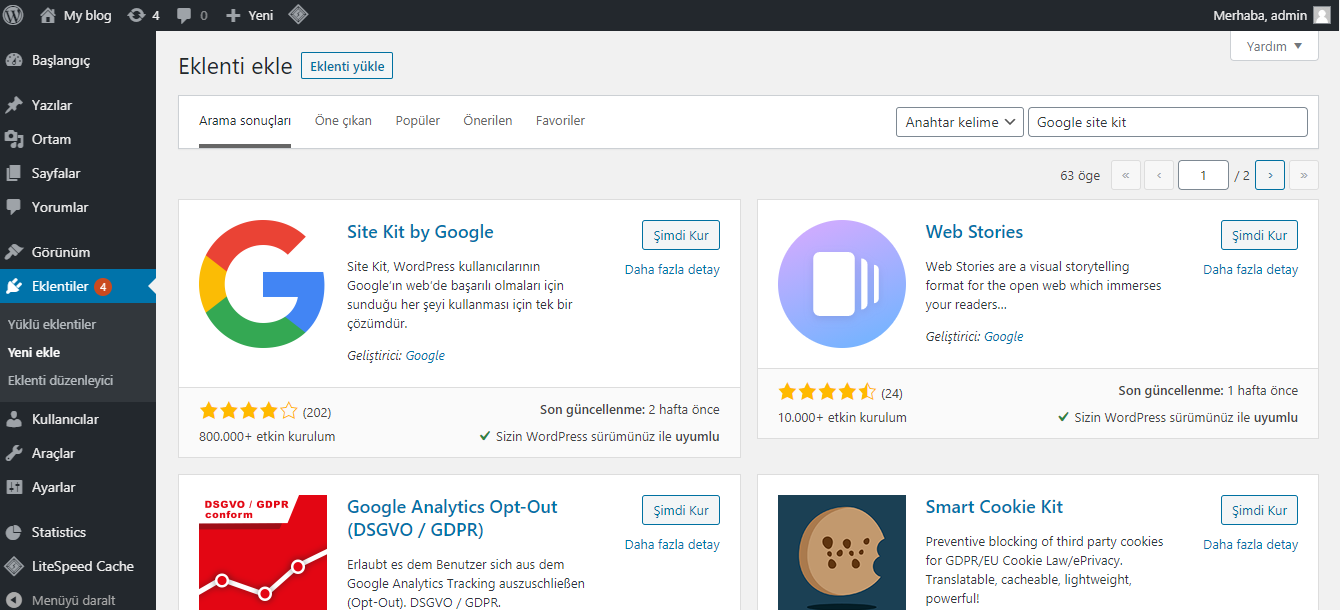Open the LiteSpeed diamond icon in admin bar
The height and width of the screenshot is (610, 1340).
(298, 15)
